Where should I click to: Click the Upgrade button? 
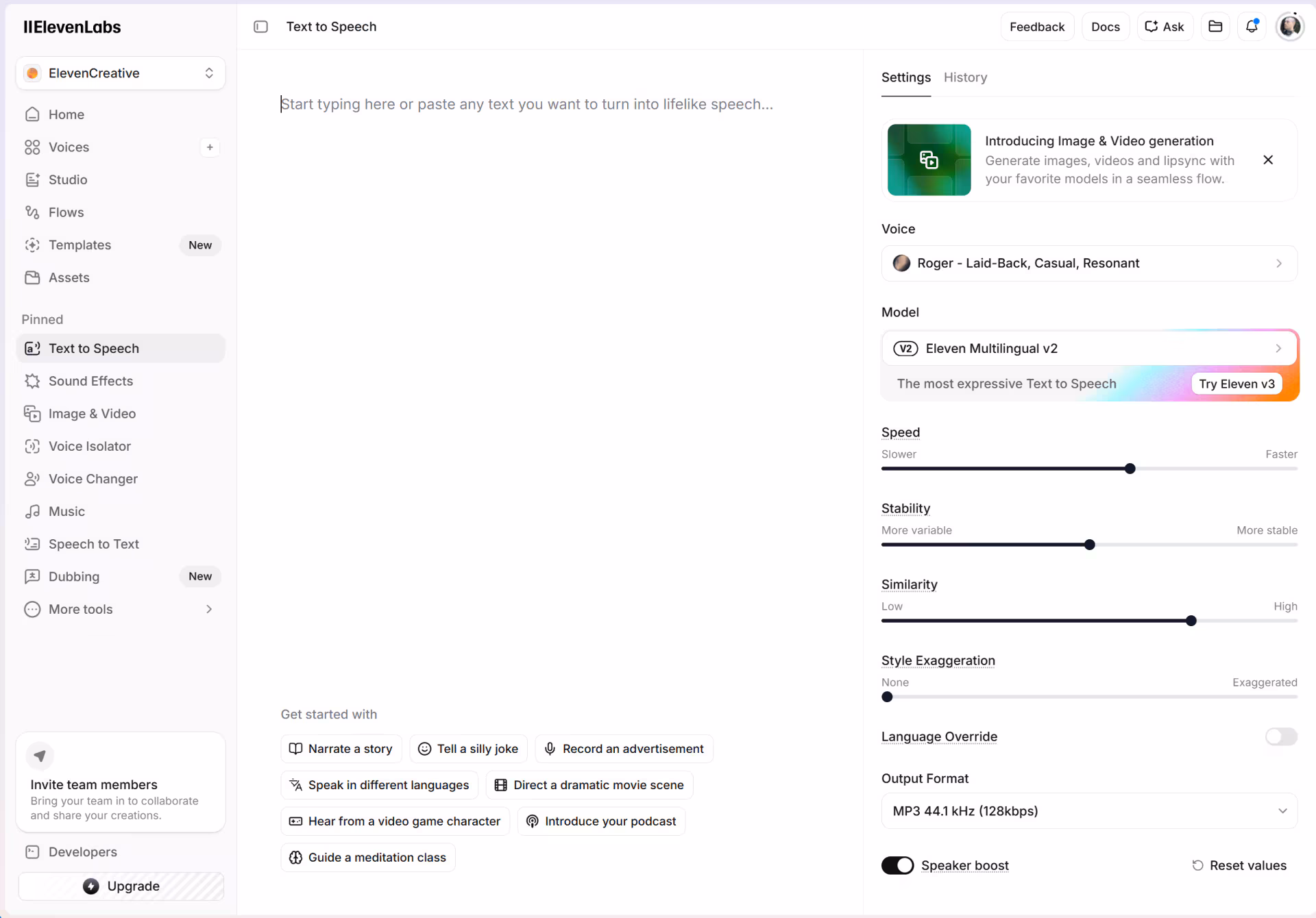(x=121, y=886)
